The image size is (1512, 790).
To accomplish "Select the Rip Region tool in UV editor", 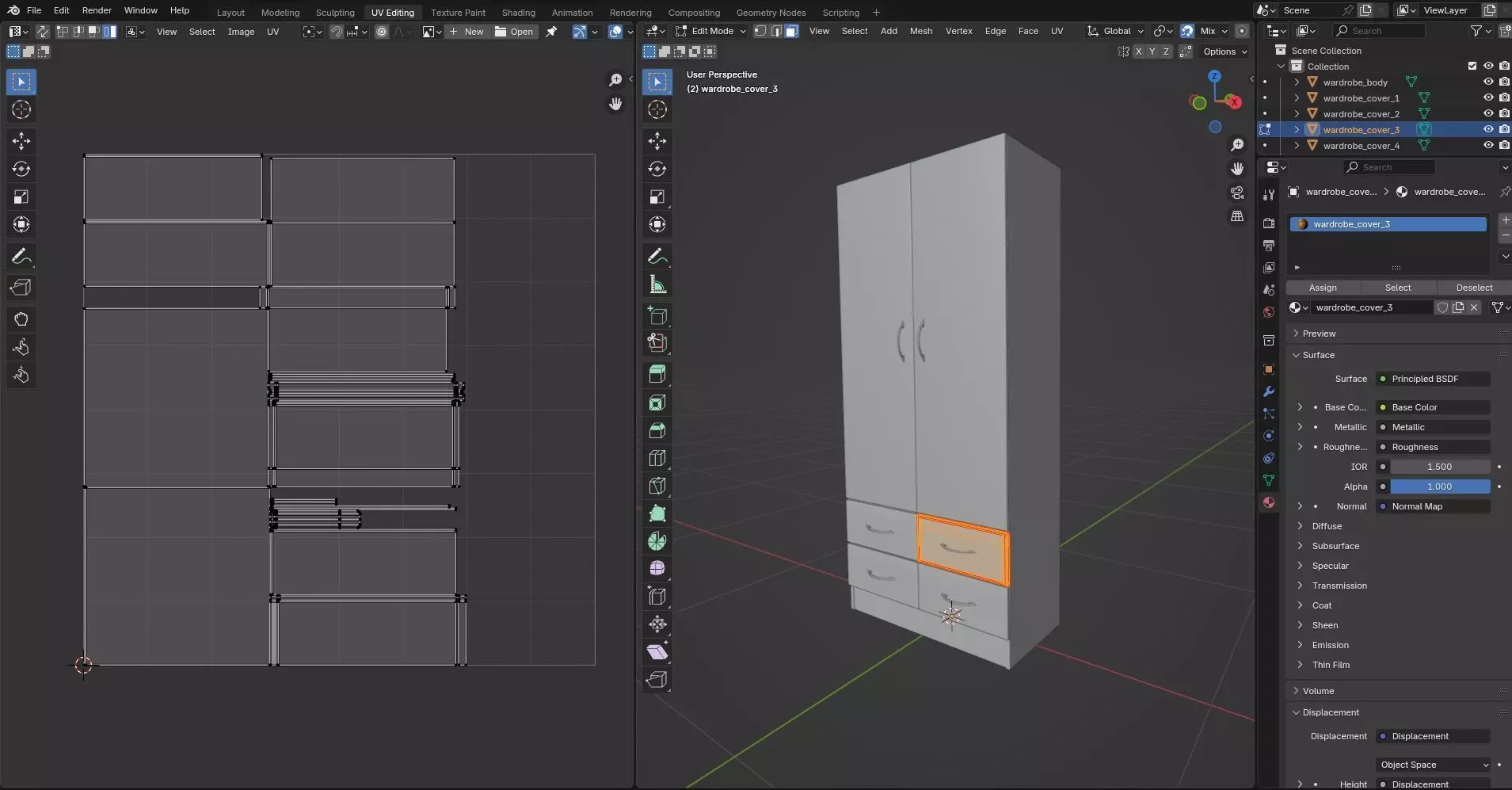I will [21, 288].
